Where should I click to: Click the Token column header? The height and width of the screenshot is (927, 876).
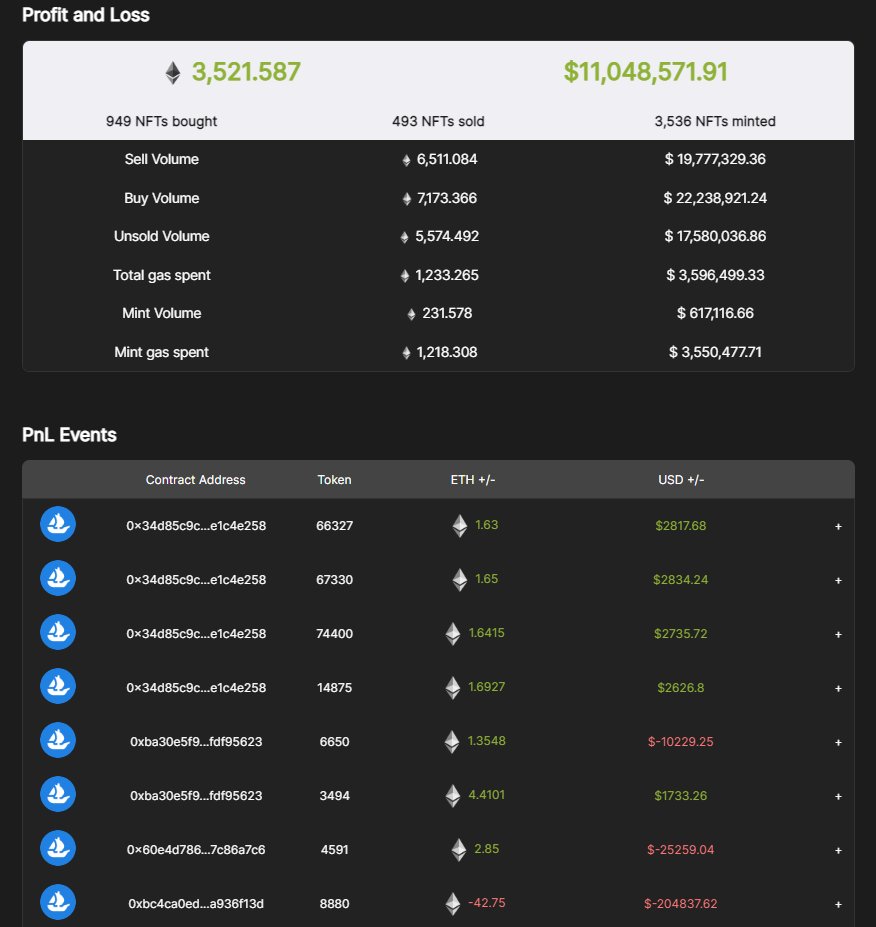[x=335, y=479]
